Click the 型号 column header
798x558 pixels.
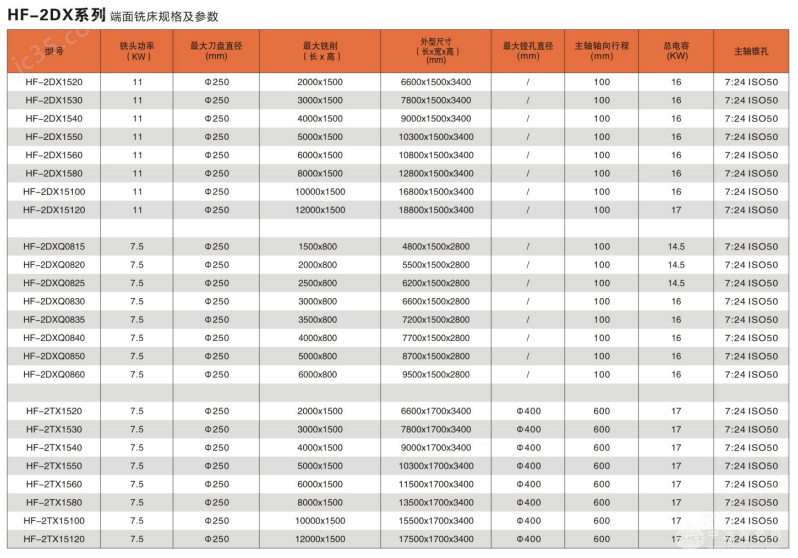(54, 51)
